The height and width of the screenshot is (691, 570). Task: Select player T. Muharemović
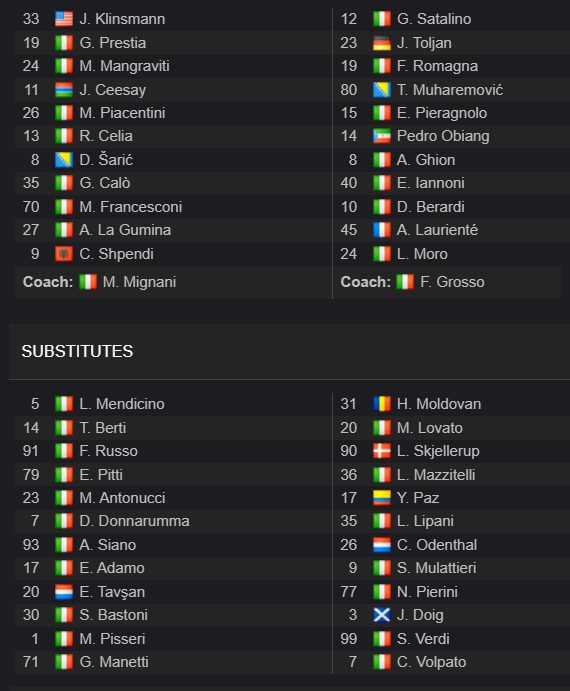450,90
